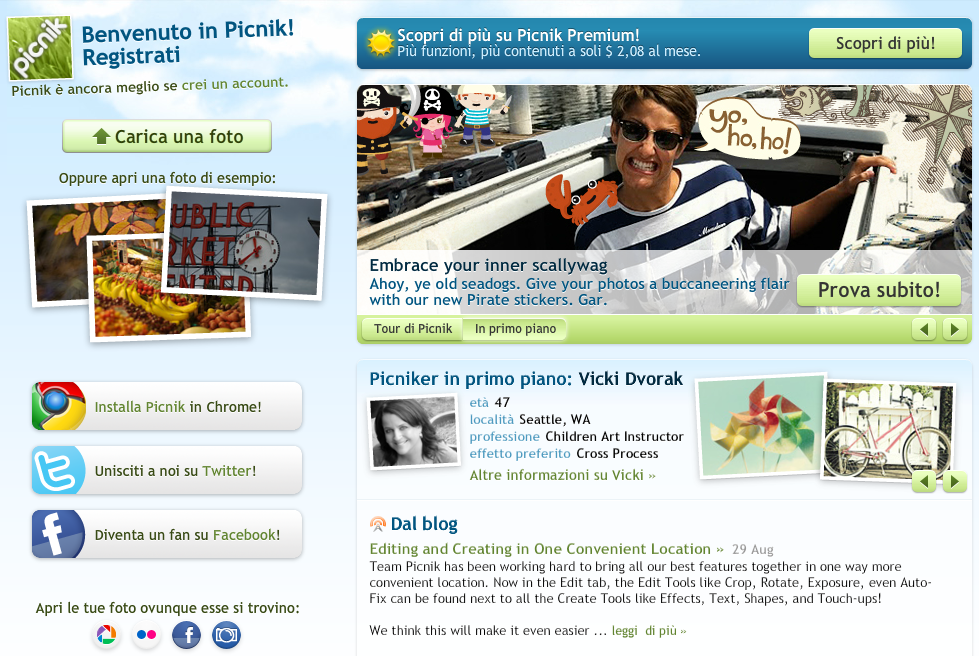Click Prova subito button

click(x=879, y=290)
